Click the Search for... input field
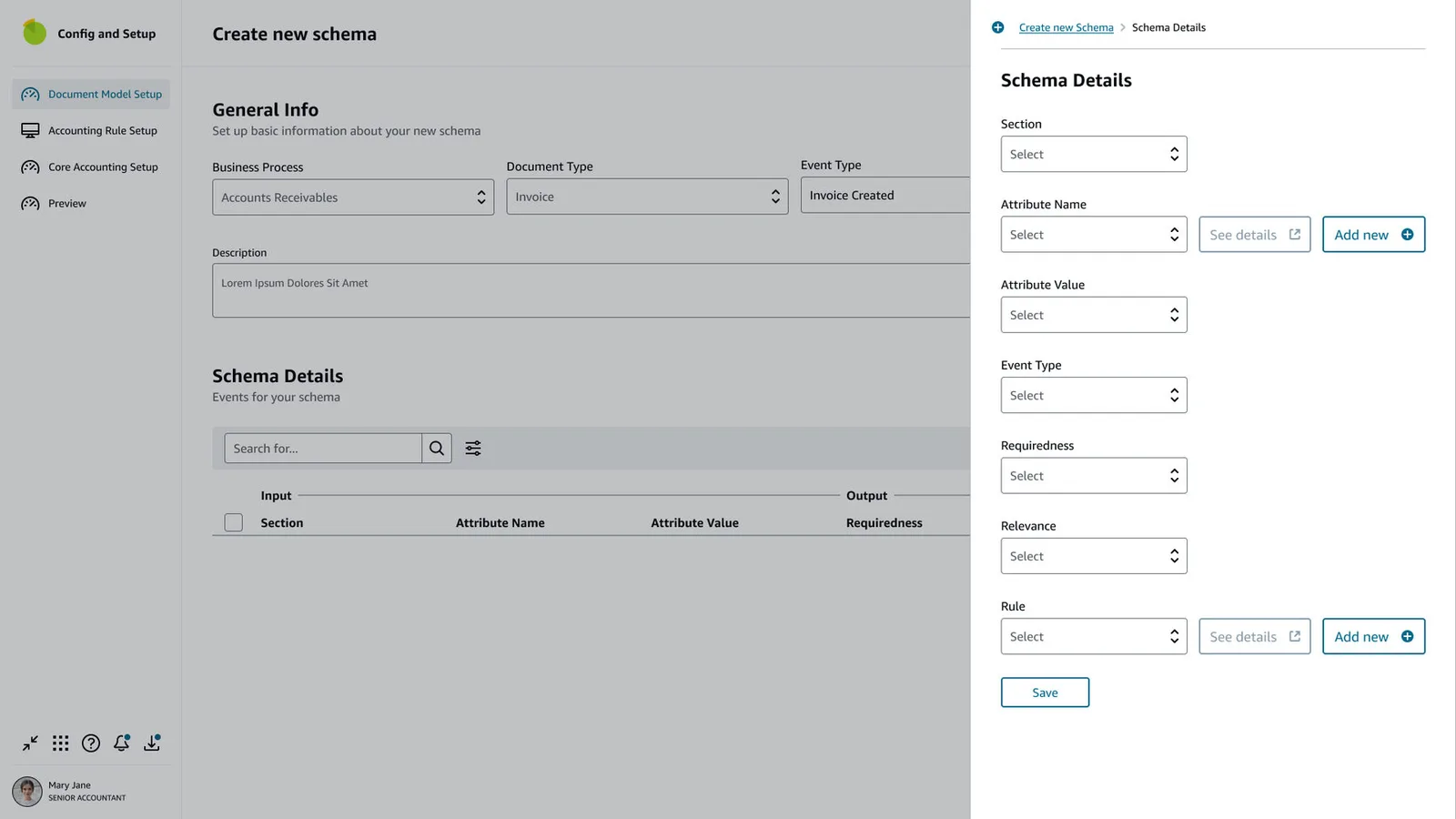Screen dimensions: 1456x819 pos(323,449)
